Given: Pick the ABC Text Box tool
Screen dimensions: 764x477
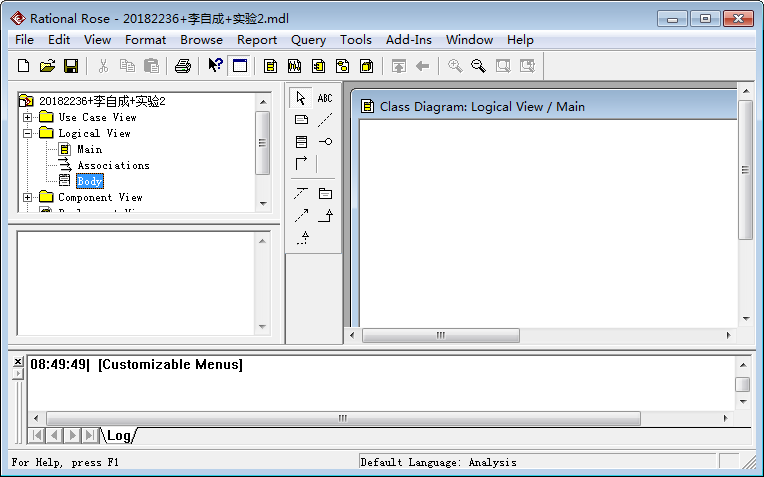Looking at the screenshot, I should [325, 98].
